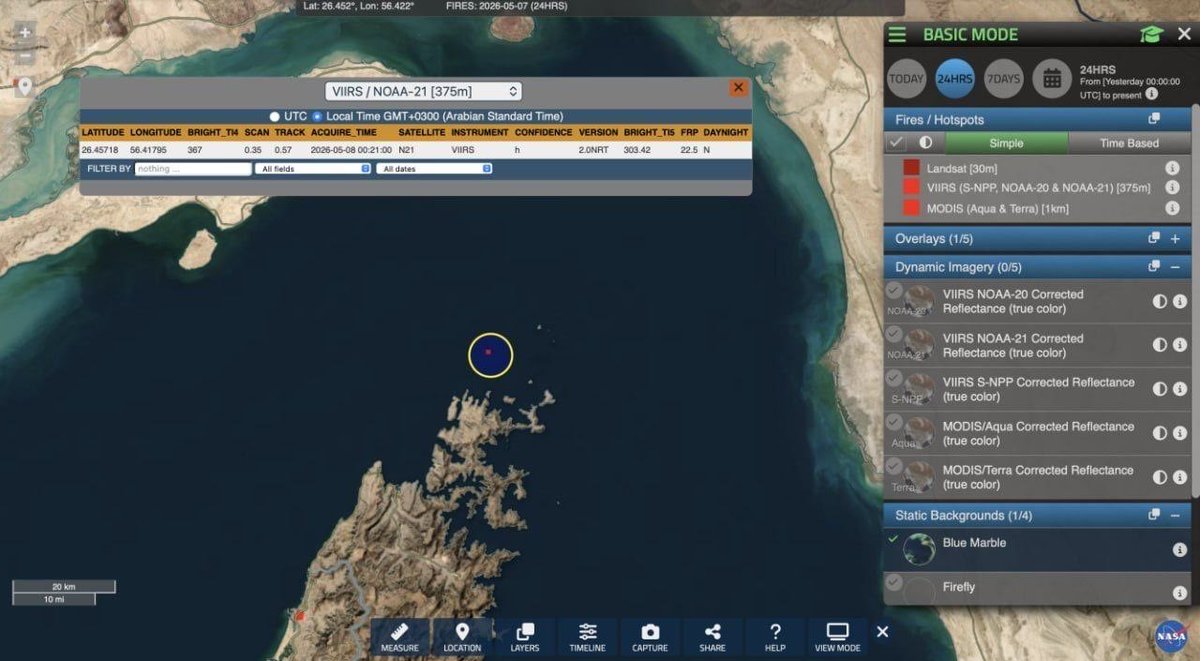Click the MODIS [1km] red swatch

pos(911,208)
